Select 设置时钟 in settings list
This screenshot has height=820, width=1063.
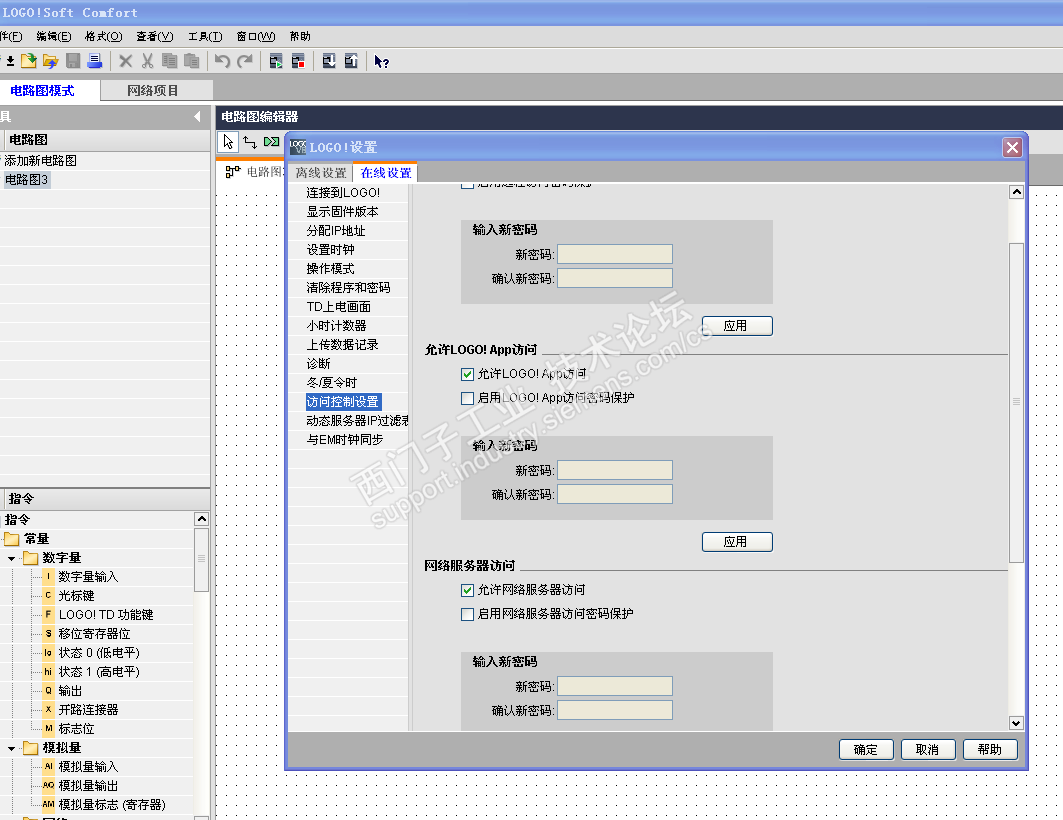pos(330,250)
